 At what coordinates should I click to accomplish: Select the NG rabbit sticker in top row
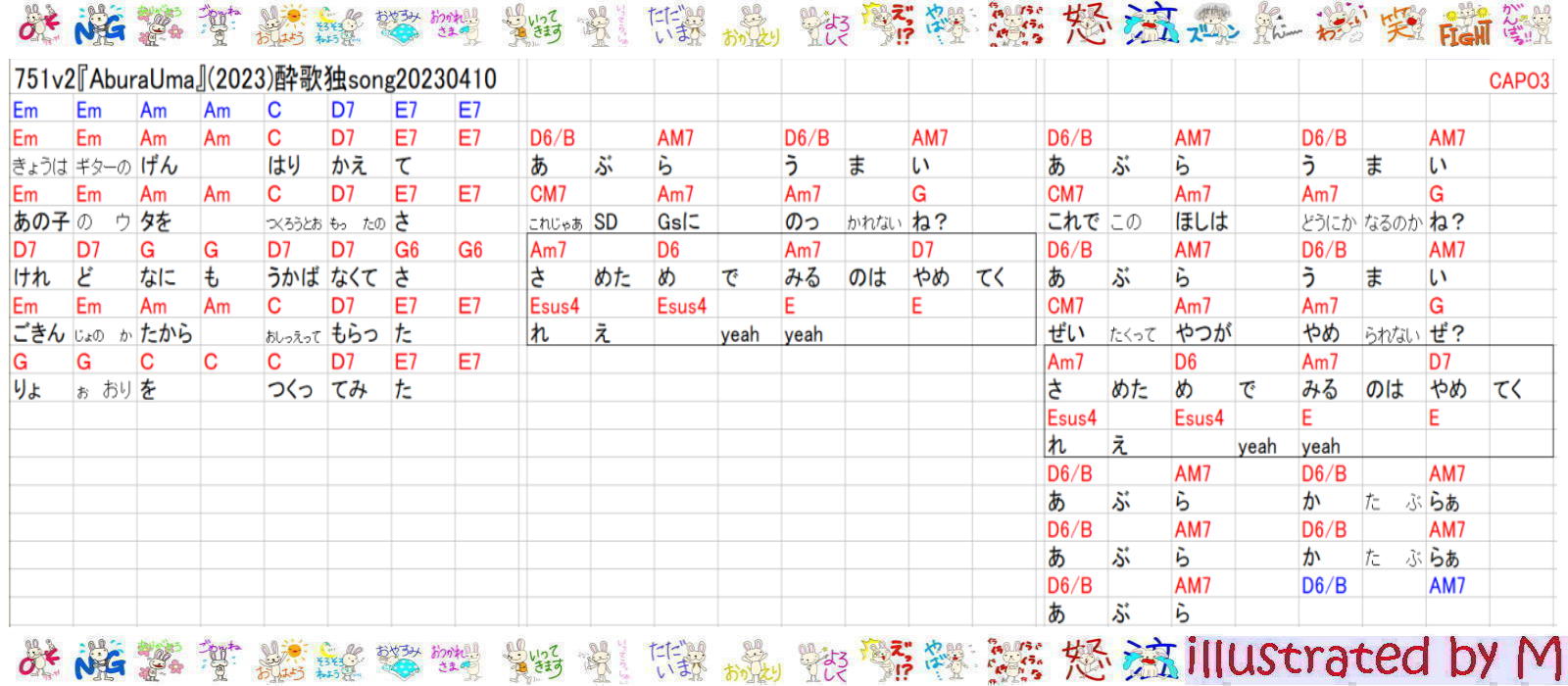pos(100,25)
